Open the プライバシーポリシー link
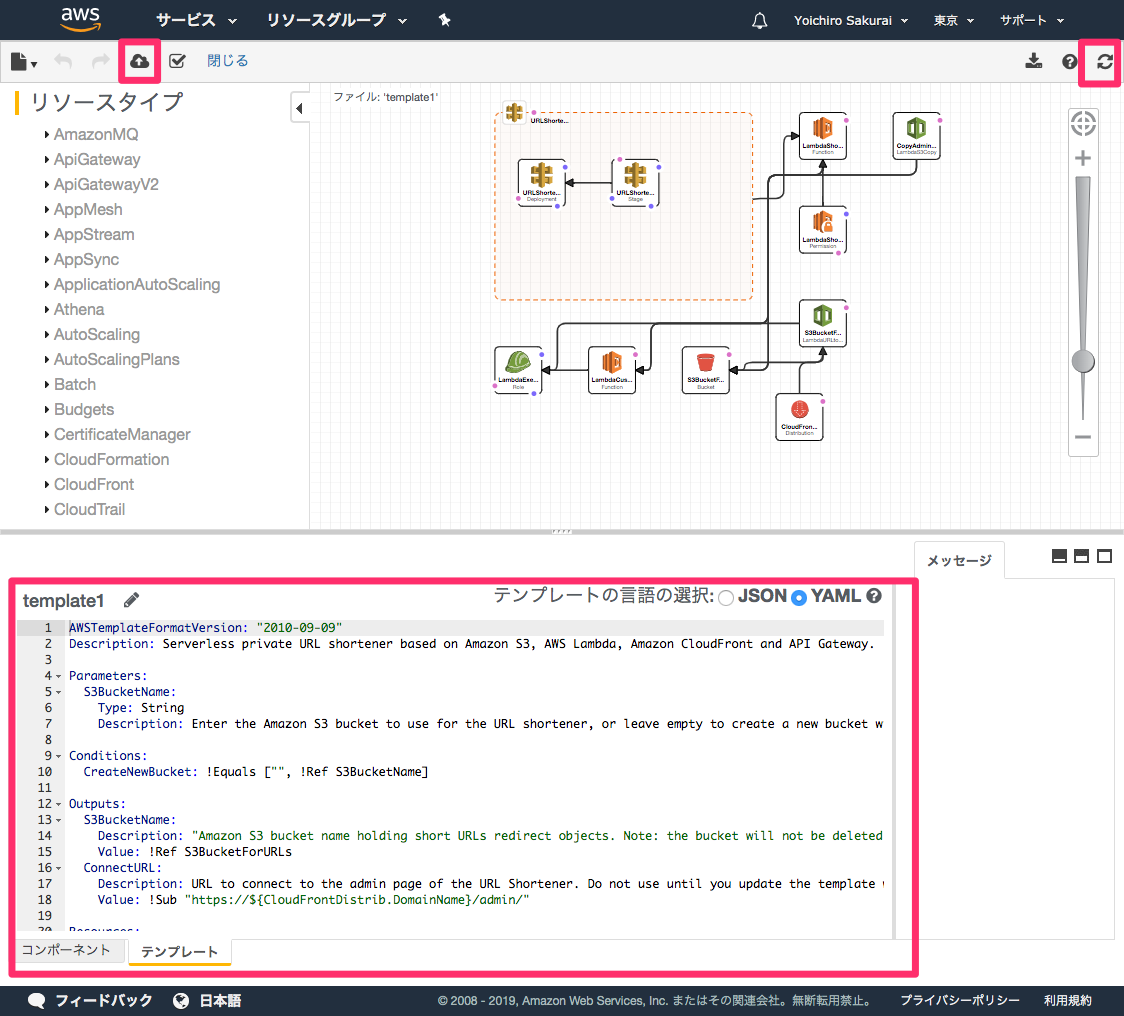Viewport: 1124px width, 1016px height. pos(959,1000)
